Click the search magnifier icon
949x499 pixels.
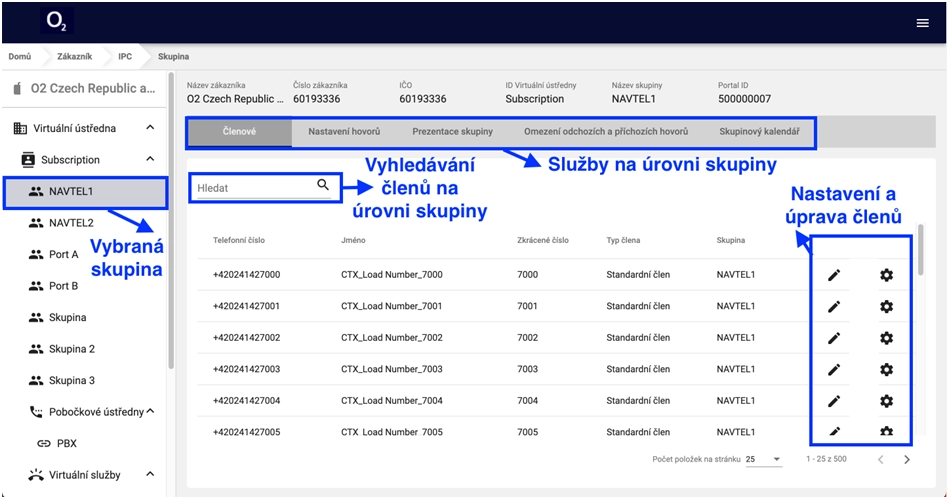coord(323,185)
